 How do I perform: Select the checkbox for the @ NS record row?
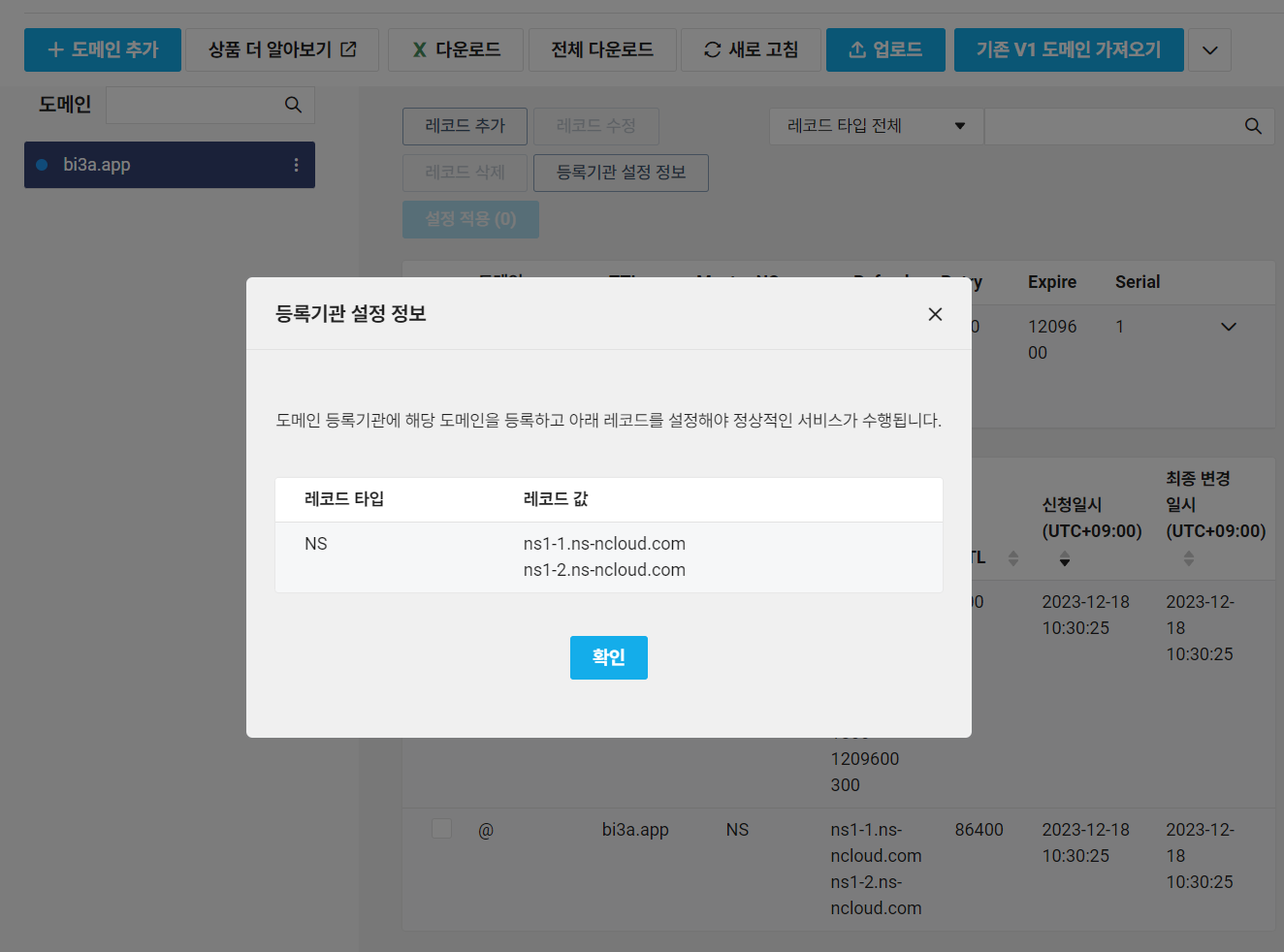(x=441, y=829)
